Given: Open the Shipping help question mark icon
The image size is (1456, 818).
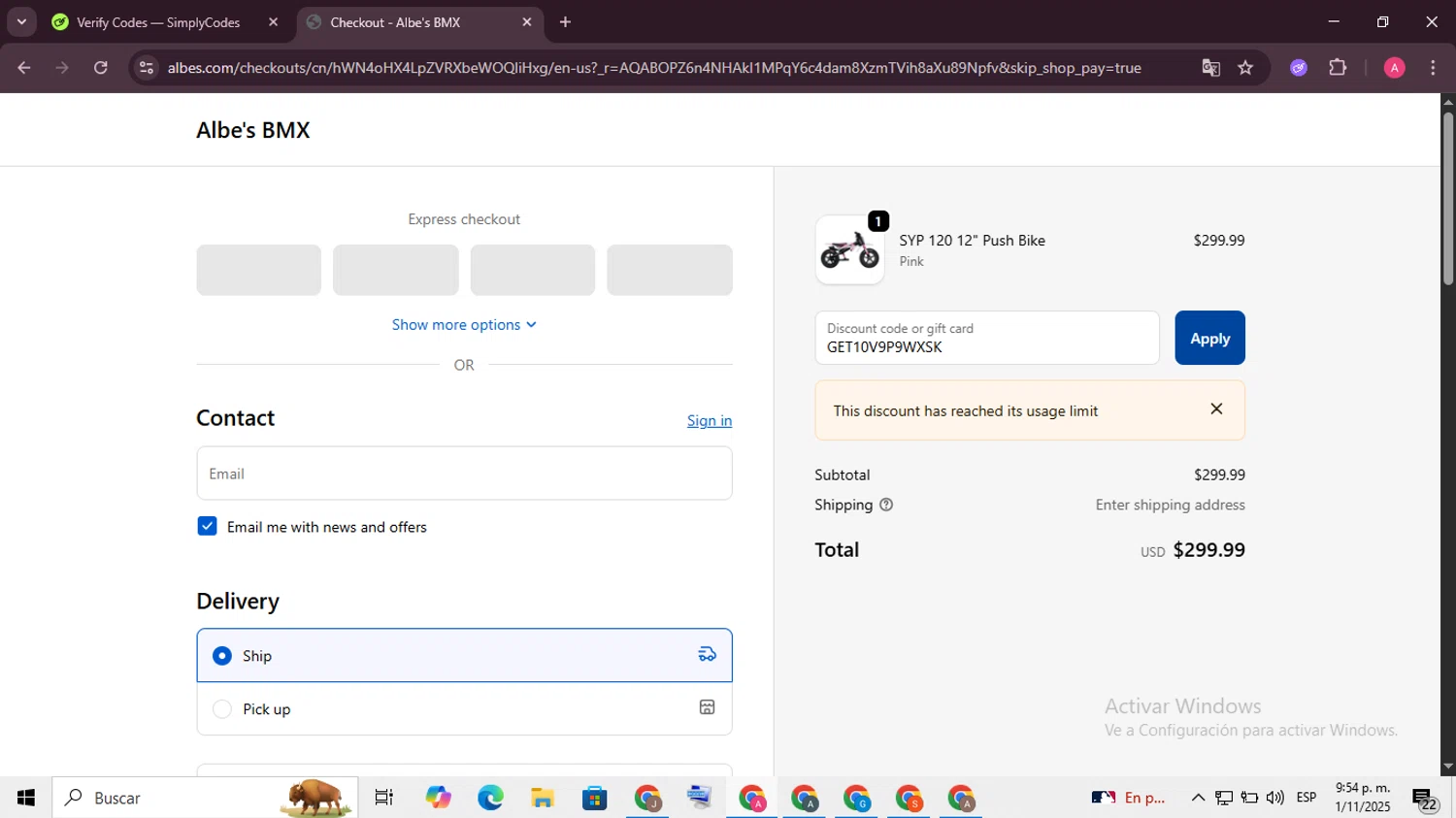Looking at the screenshot, I should 886,505.
